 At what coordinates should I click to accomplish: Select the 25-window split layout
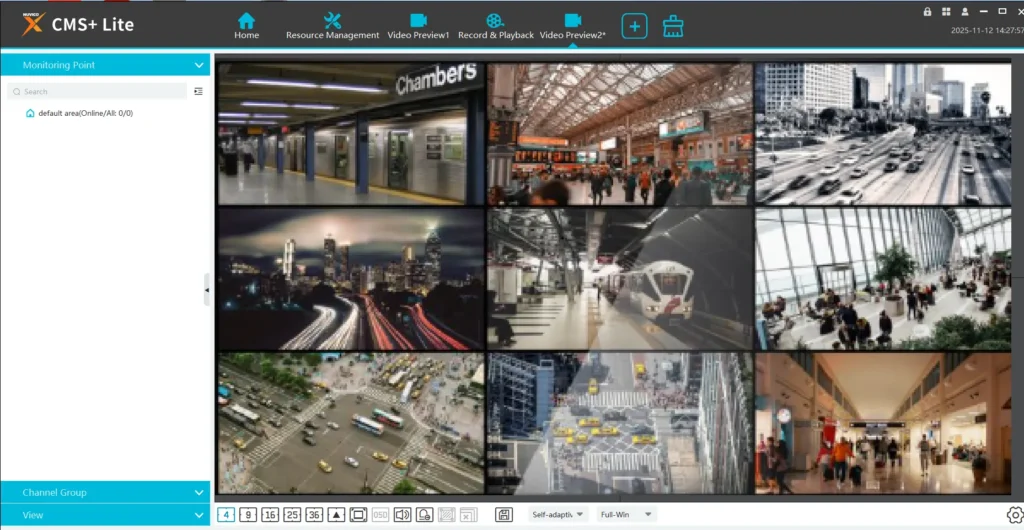(x=292, y=515)
